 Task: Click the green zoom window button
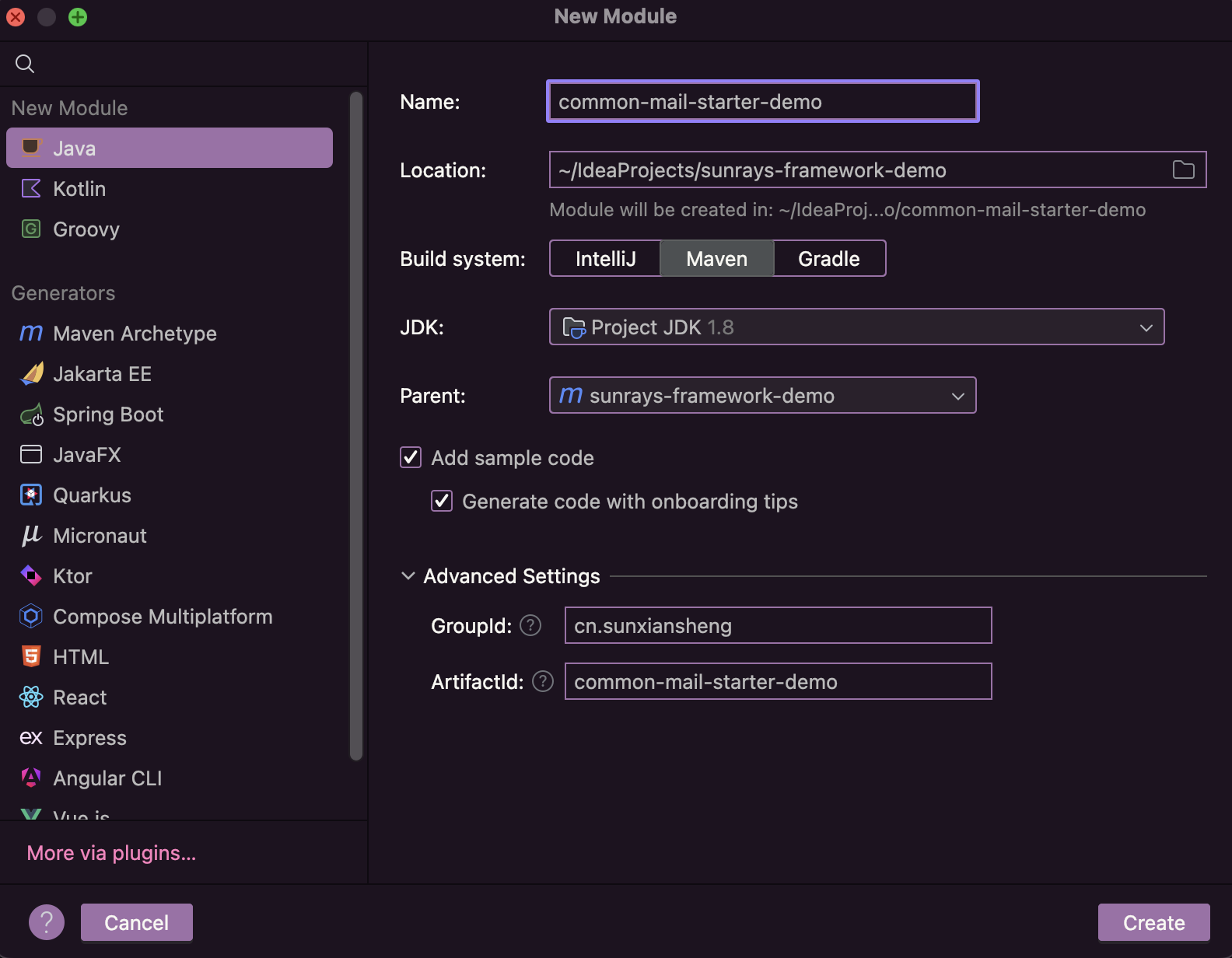pos(78,16)
